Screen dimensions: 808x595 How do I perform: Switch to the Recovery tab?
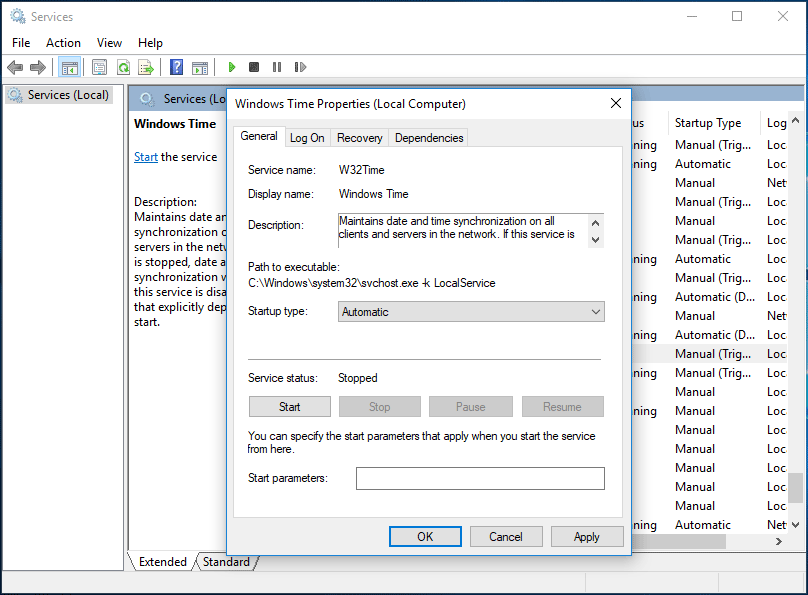coord(360,138)
